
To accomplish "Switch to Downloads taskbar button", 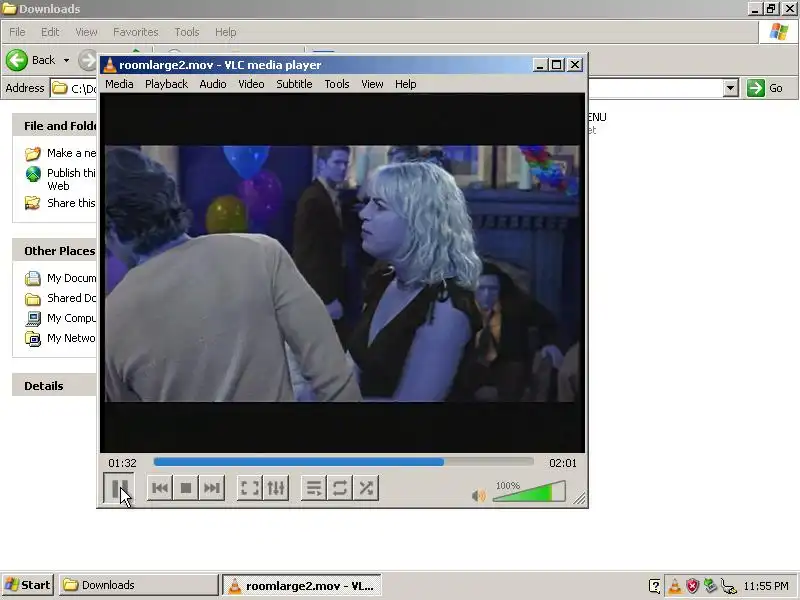I will point(138,585).
